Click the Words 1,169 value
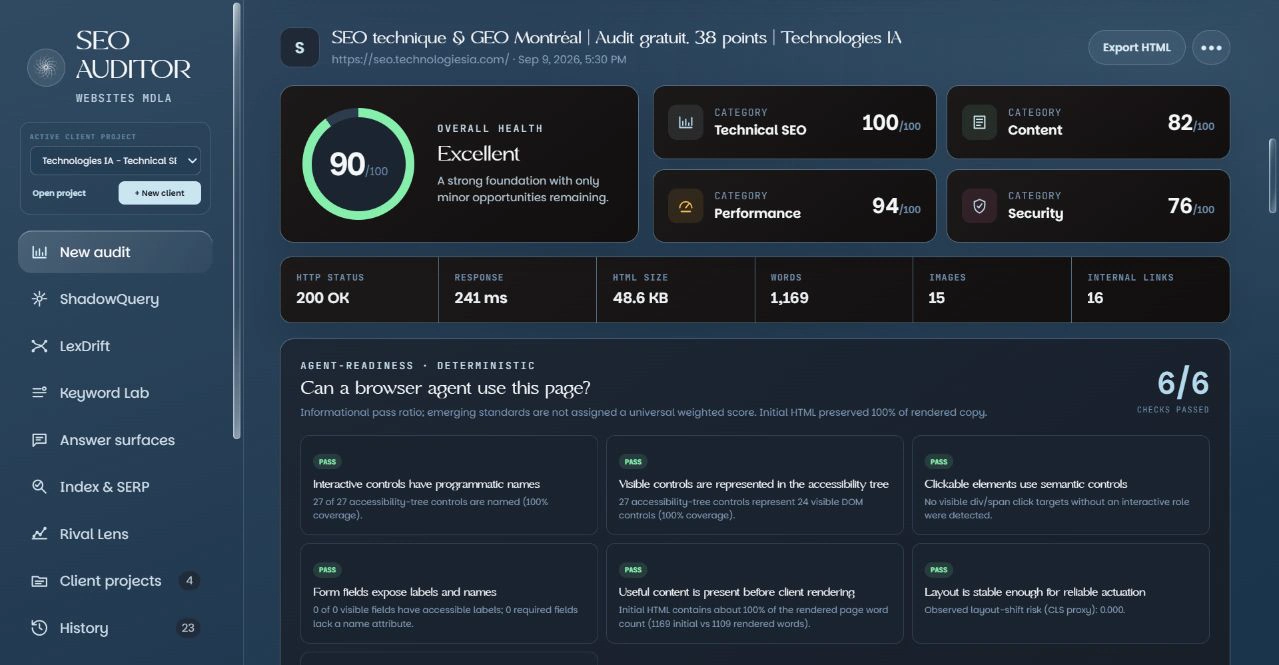 point(789,298)
